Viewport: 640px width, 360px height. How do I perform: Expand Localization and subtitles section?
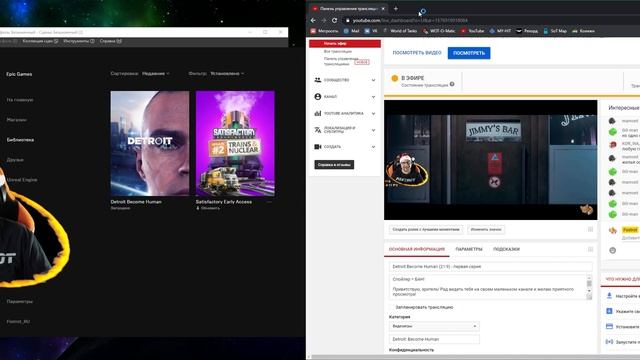pyautogui.click(x=345, y=130)
